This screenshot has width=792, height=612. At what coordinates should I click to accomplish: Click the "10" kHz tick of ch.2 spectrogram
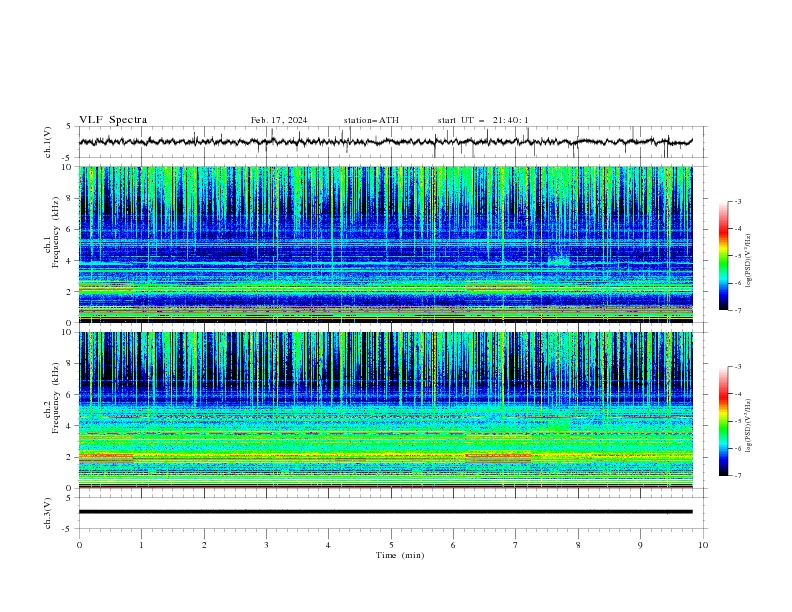click(69, 332)
